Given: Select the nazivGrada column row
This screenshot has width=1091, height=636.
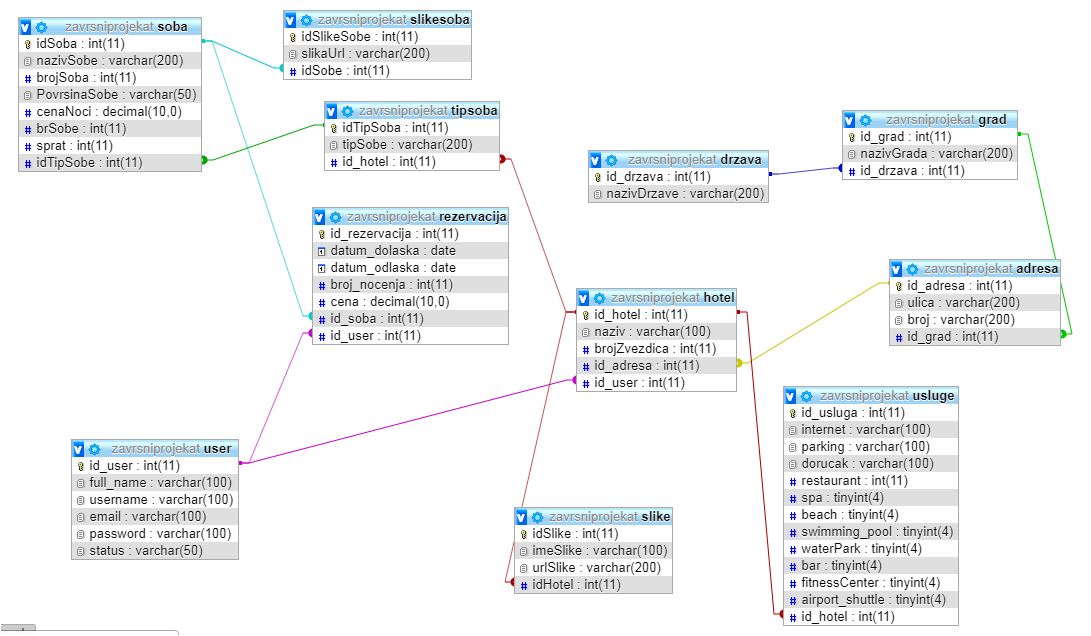Looking at the screenshot, I should pos(930,154).
